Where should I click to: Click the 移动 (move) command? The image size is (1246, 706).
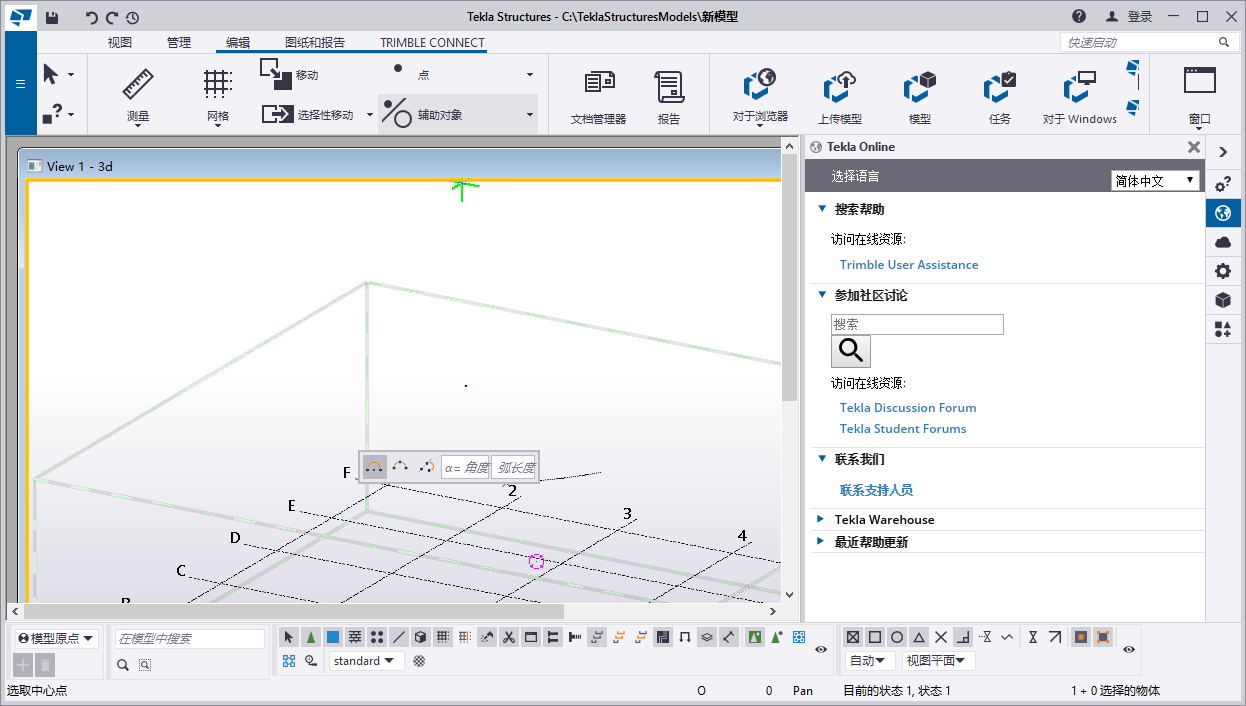pos(290,75)
